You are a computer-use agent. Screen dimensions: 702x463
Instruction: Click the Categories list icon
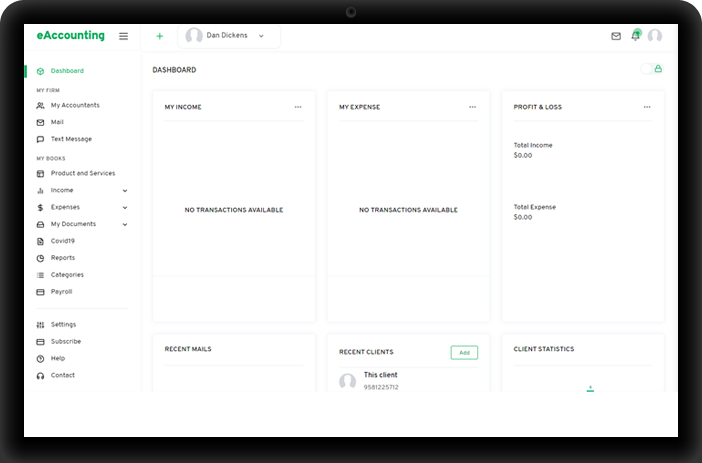(x=40, y=275)
